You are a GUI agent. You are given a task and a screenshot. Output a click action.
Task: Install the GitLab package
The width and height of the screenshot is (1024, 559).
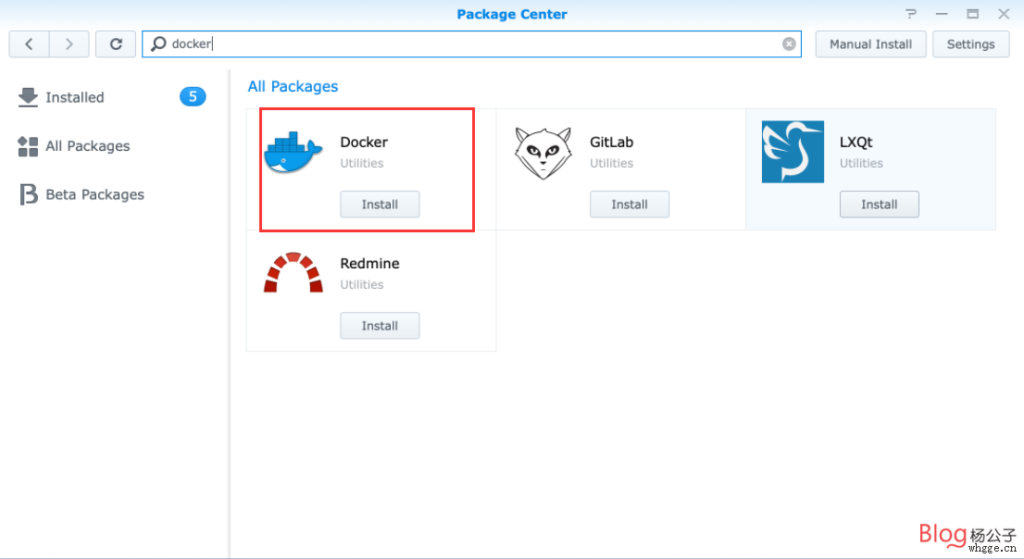click(x=630, y=204)
